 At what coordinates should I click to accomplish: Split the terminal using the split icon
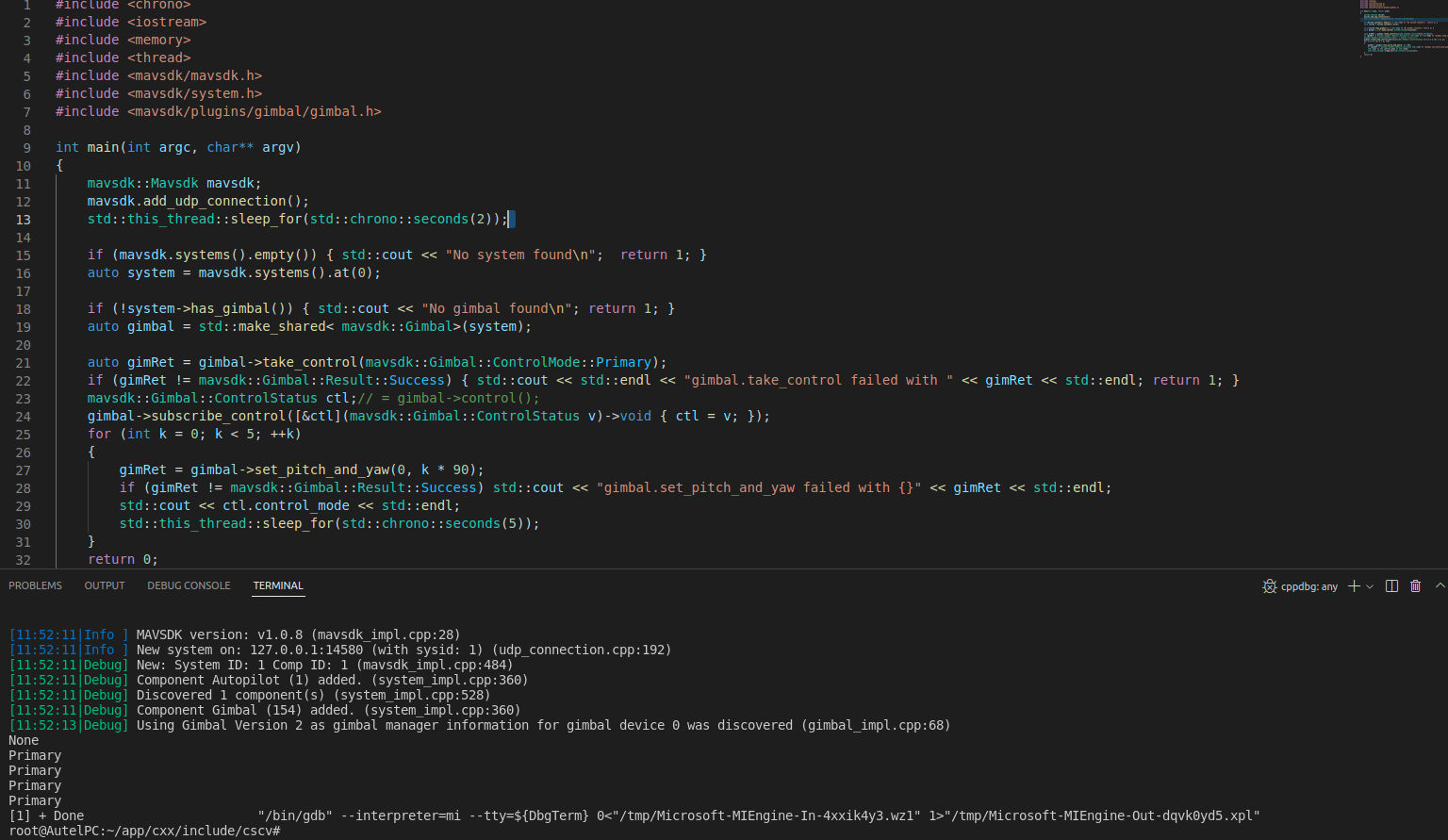point(1391,585)
